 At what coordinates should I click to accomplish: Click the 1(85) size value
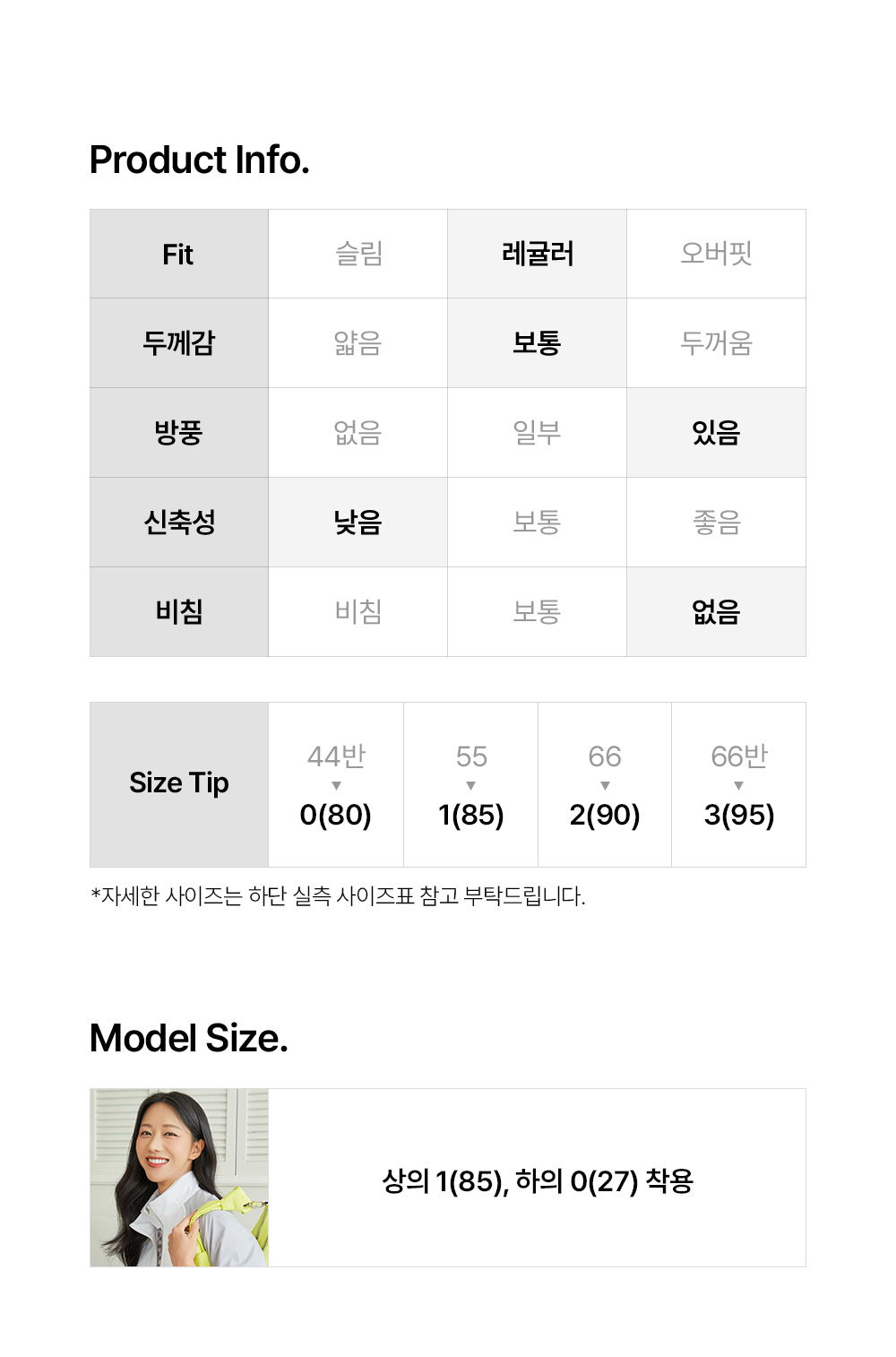pyautogui.click(x=471, y=815)
